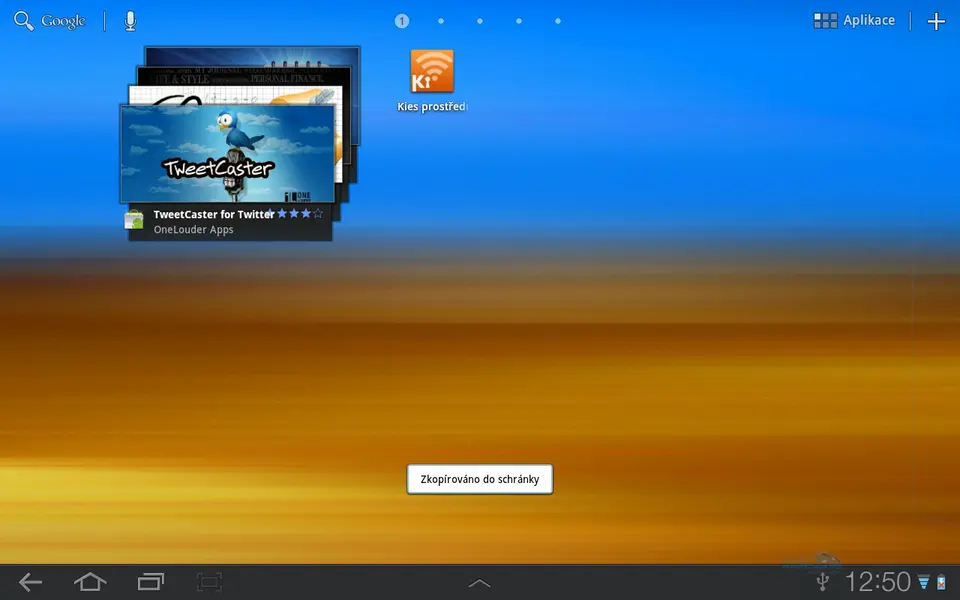Show recent apps from the navigation bar

click(x=150, y=582)
